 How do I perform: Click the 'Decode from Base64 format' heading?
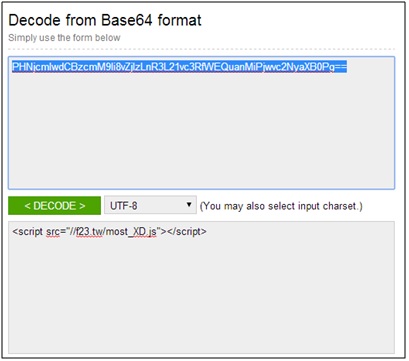pyautogui.click(x=105, y=20)
